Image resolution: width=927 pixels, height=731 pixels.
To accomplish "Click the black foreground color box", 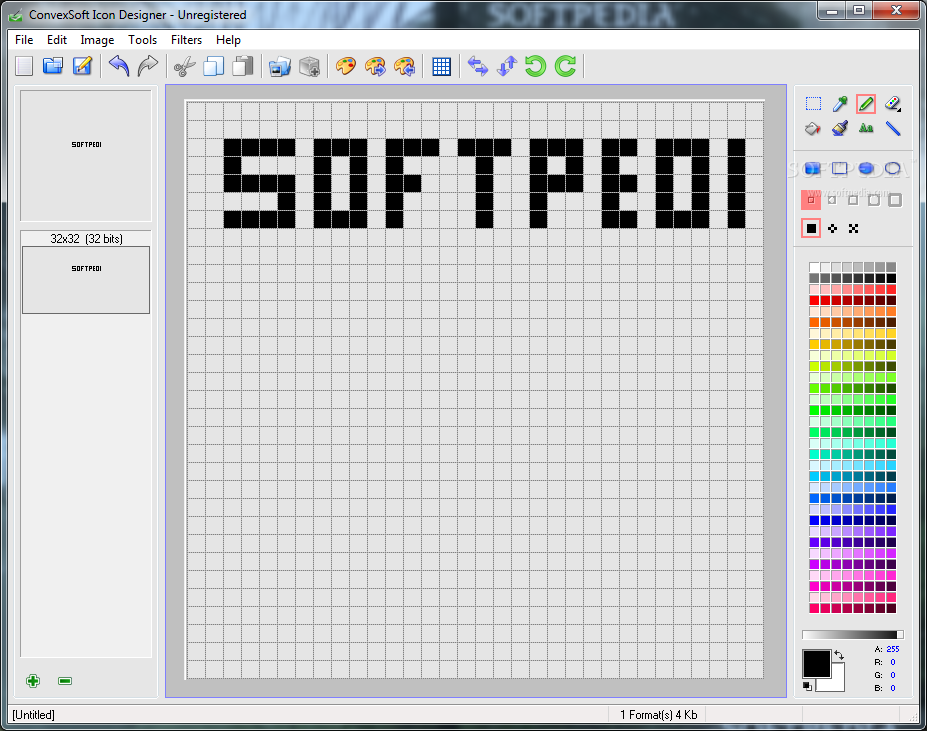I will pos(816,663).
